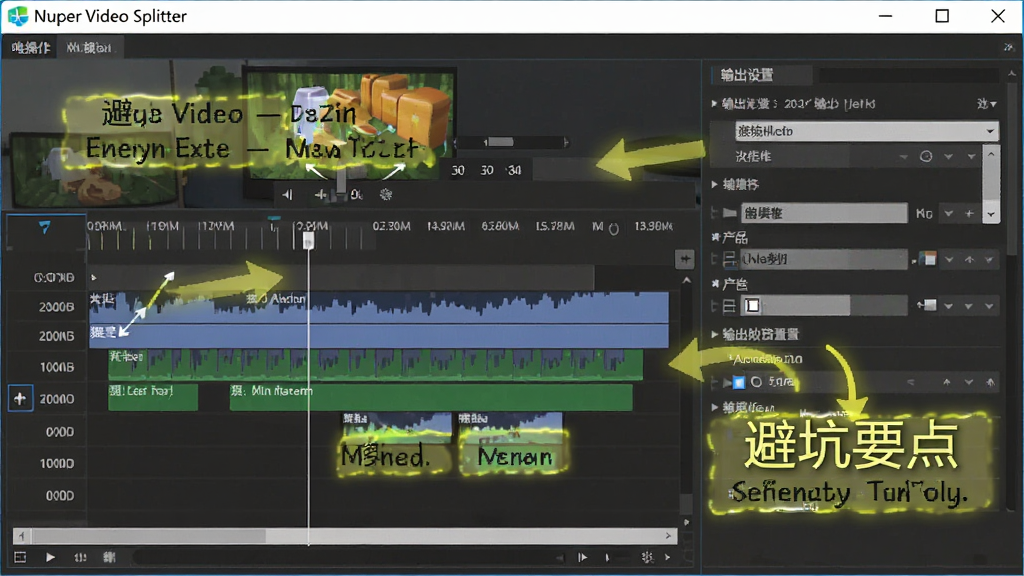Image resolution: width=1024 pixels, height=576 pixels.
Task: Click the collapse icon at top-right below window controls
Action: coord(1008,47)
